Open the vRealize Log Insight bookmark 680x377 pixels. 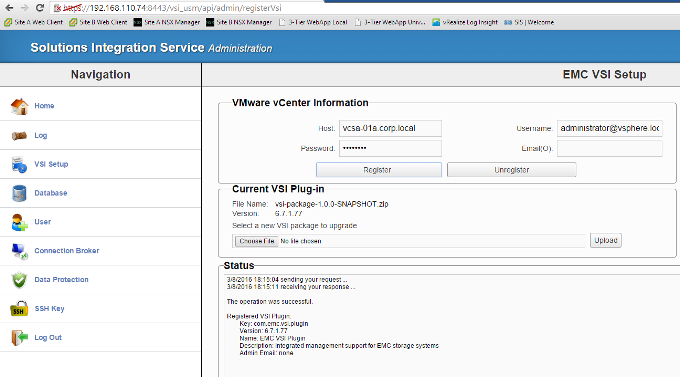(x=465, y=22)
